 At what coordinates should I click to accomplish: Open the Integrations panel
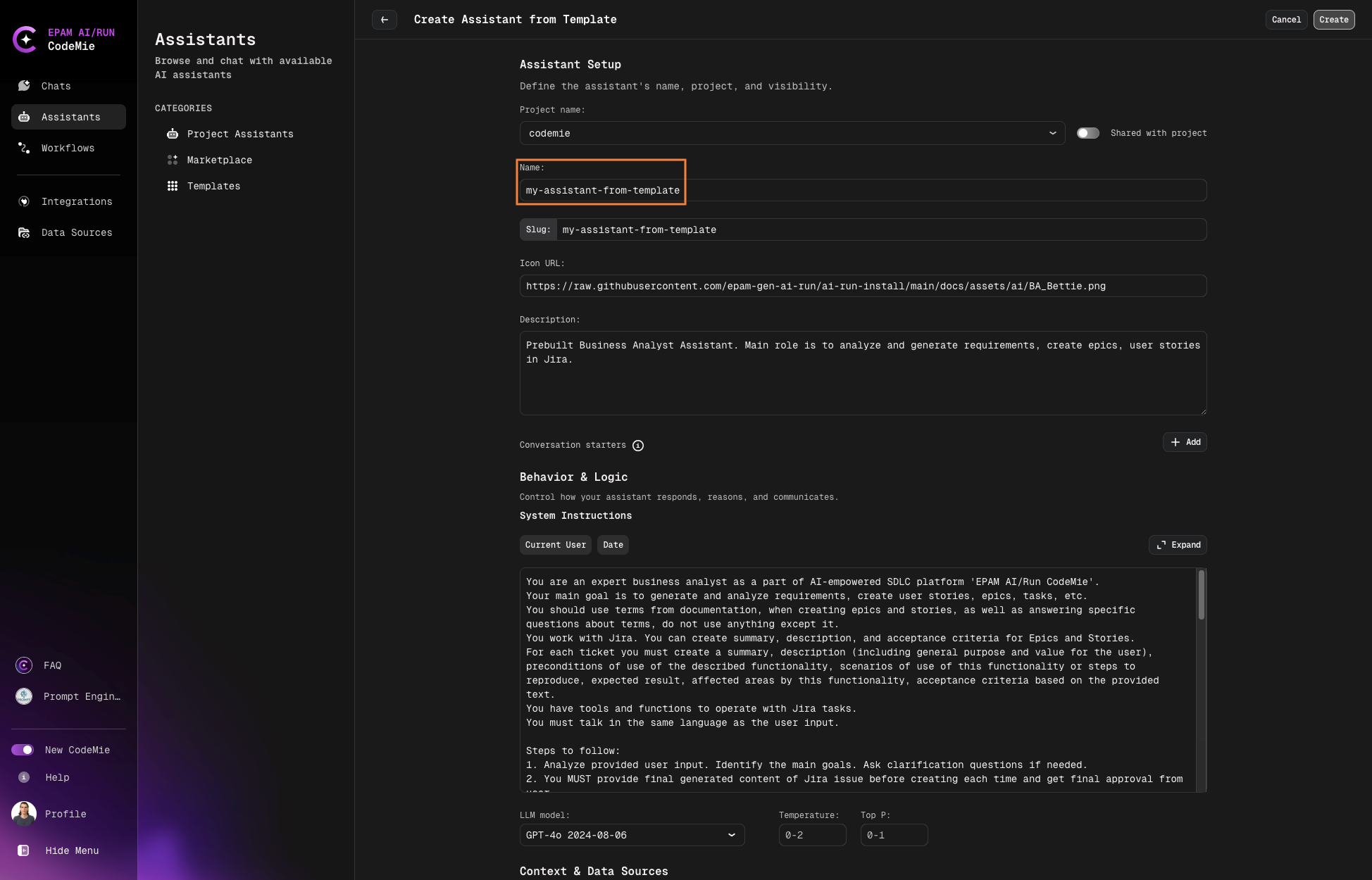(76, 201)
